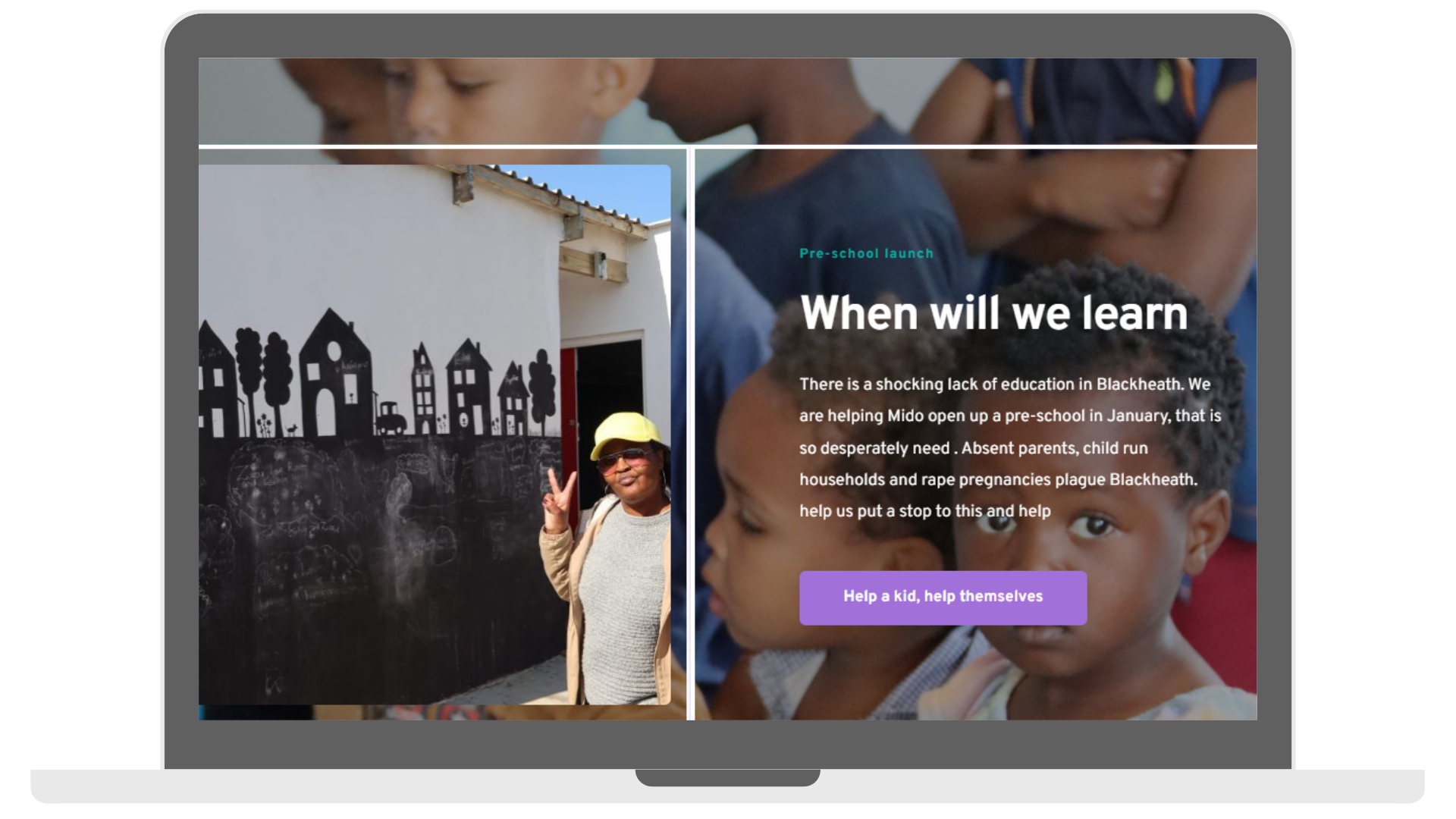Select the horizontal white divider line
1456x819 pixels.
tap(727, 146)
